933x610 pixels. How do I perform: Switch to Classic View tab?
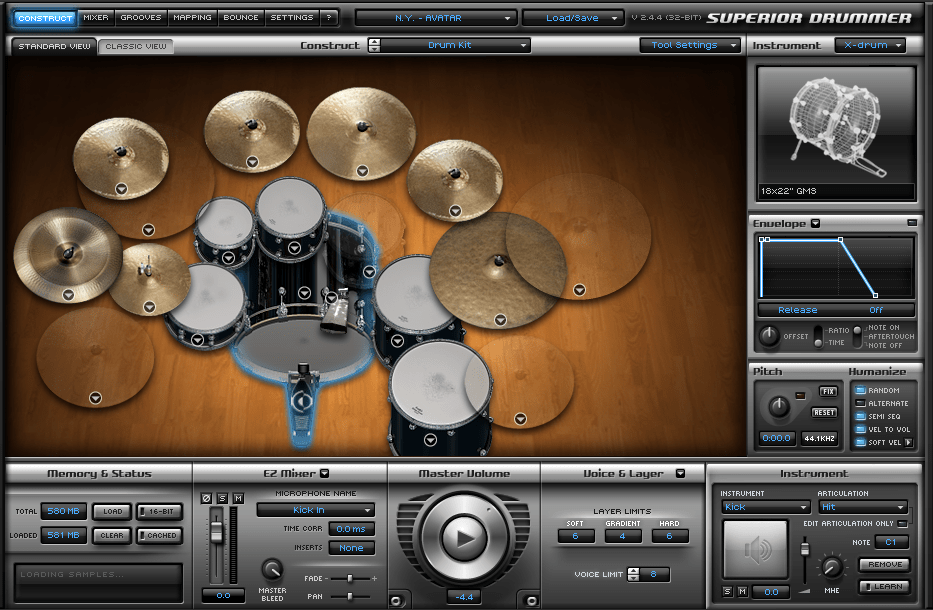pos(136,46)
